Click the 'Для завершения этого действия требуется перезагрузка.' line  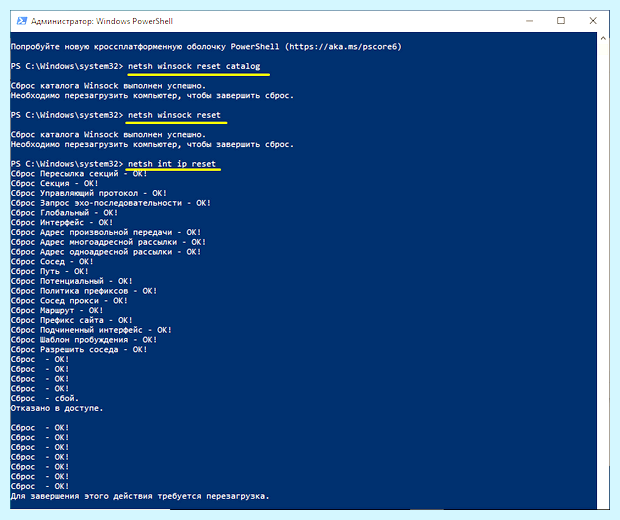coord(140,496)
